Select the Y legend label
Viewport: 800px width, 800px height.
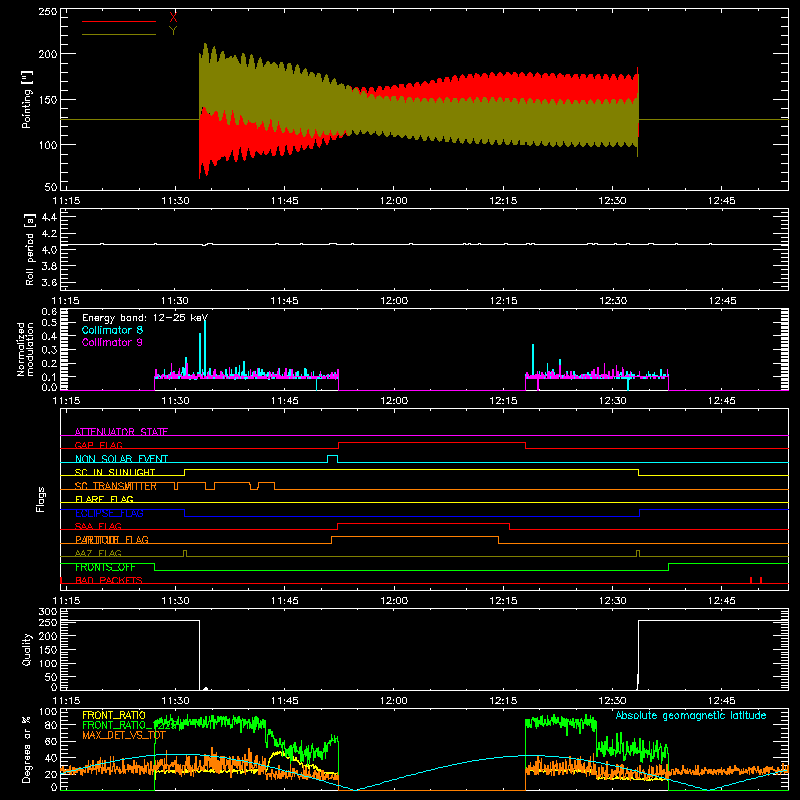click(x=173, y=31)
